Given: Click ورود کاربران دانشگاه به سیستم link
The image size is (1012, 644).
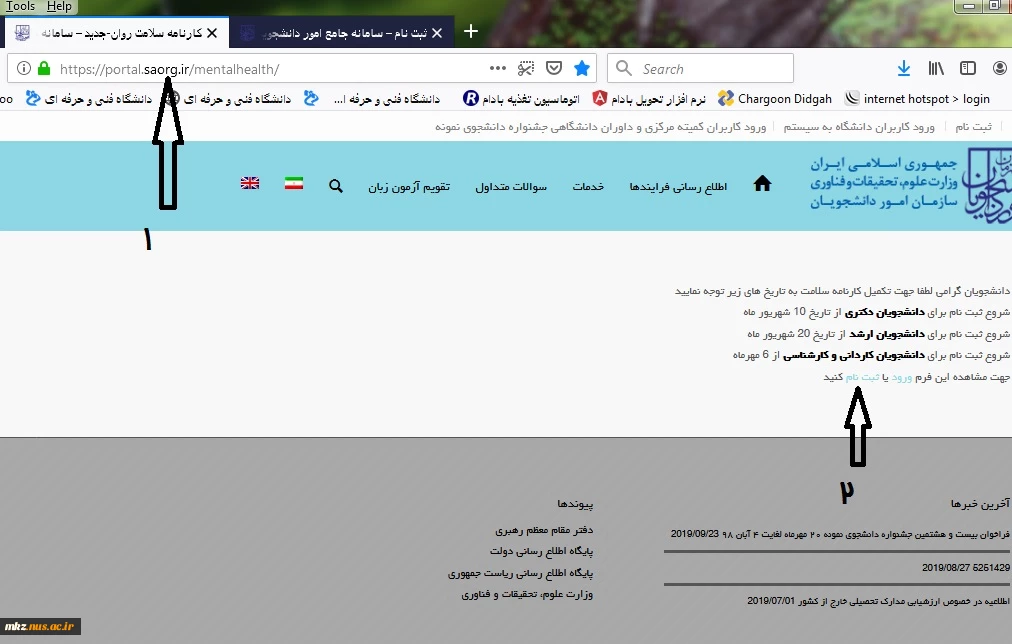Looking at the screenshot, I should click(x=859, y=126).
